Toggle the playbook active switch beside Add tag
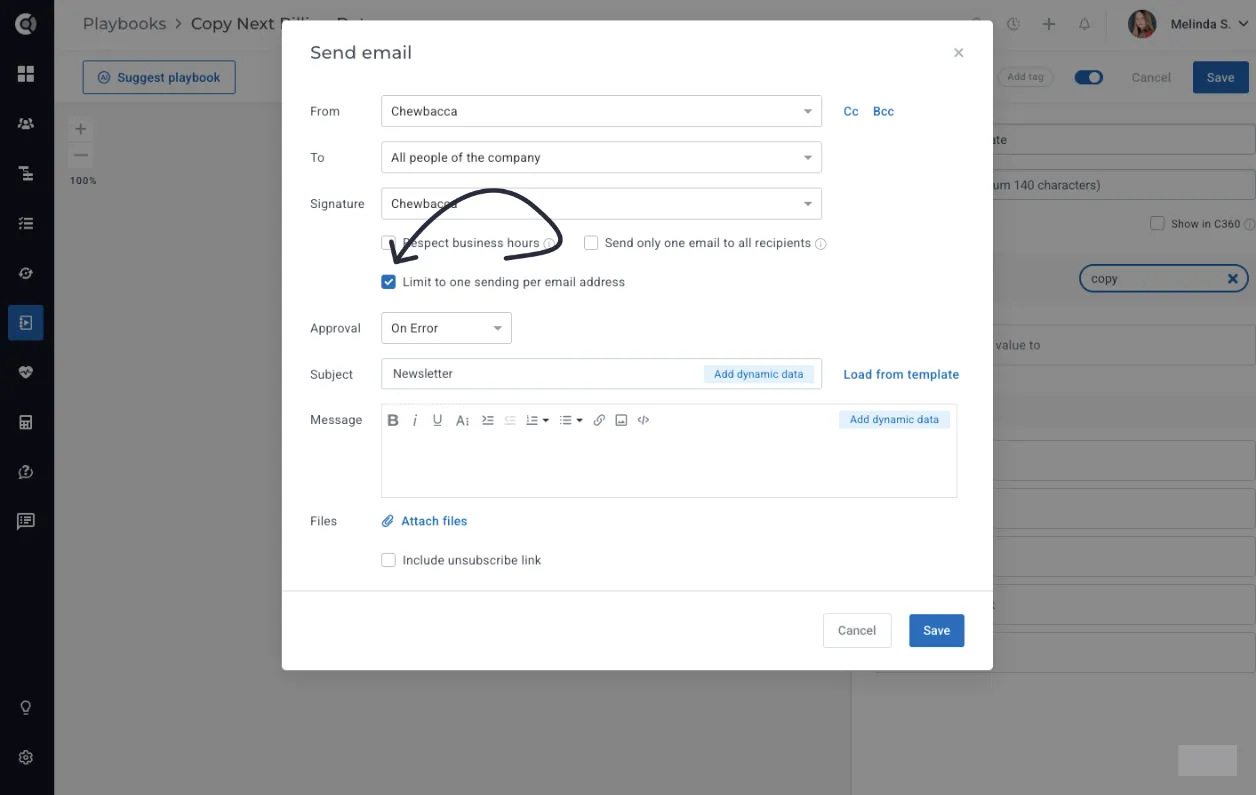The height and width of the screenshot is (795, 1256). (1089, 77)
